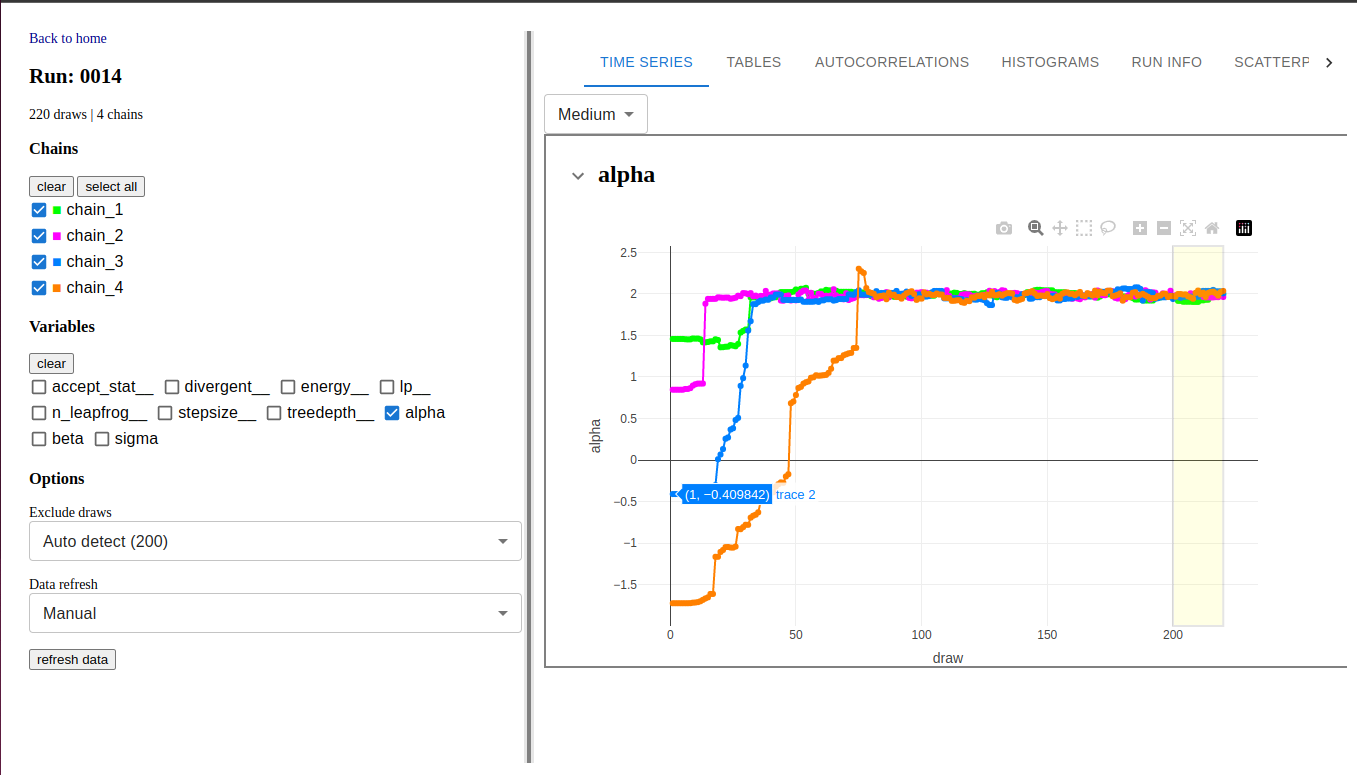Open the Medium plot size selector
Image resolution: width=1357 pixels, height=775 pixels.
[x=595, y=113]
